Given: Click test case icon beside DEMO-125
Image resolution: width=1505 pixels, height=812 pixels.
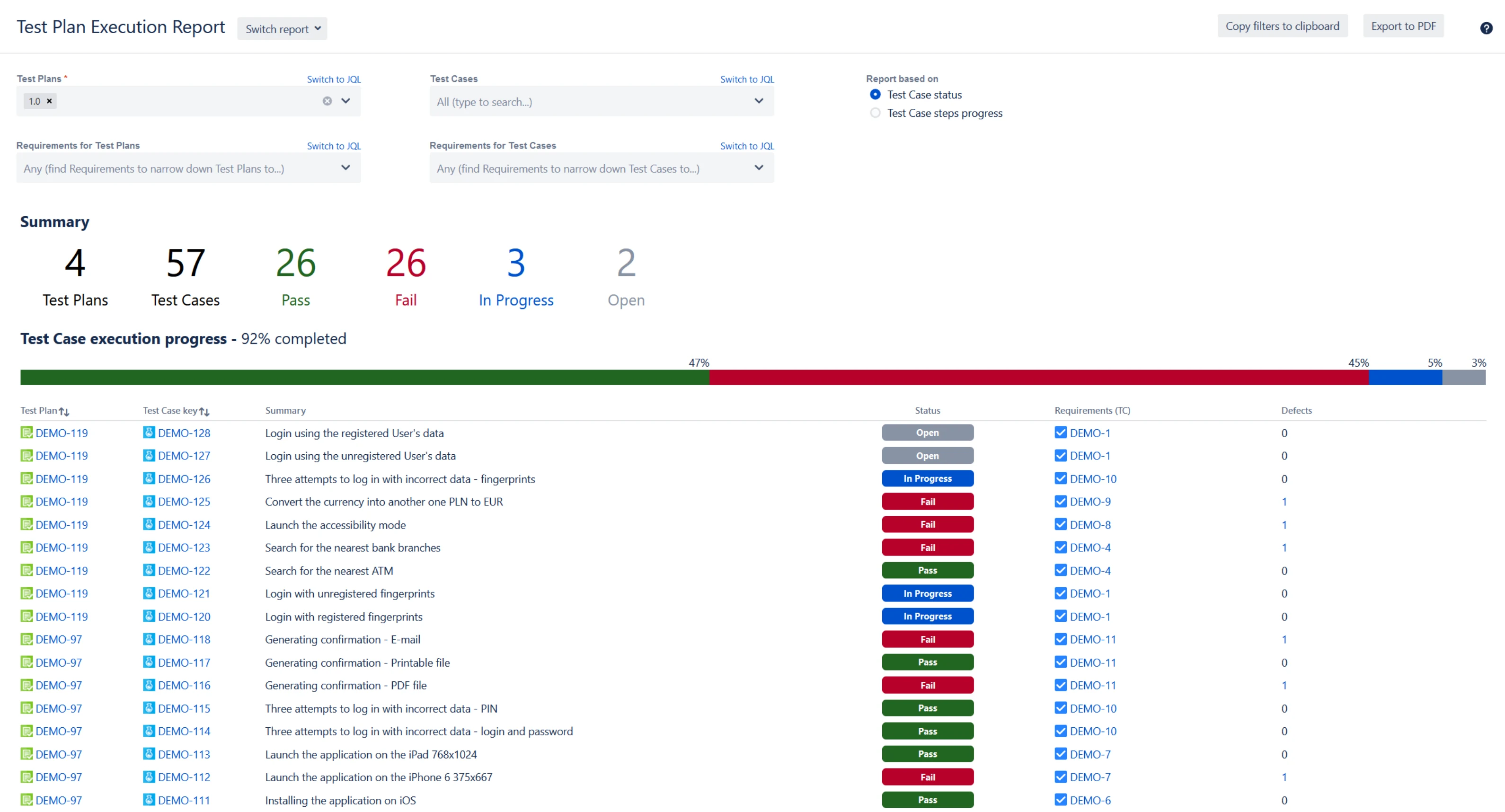Looking at the screenshot, I should (149, 501).
